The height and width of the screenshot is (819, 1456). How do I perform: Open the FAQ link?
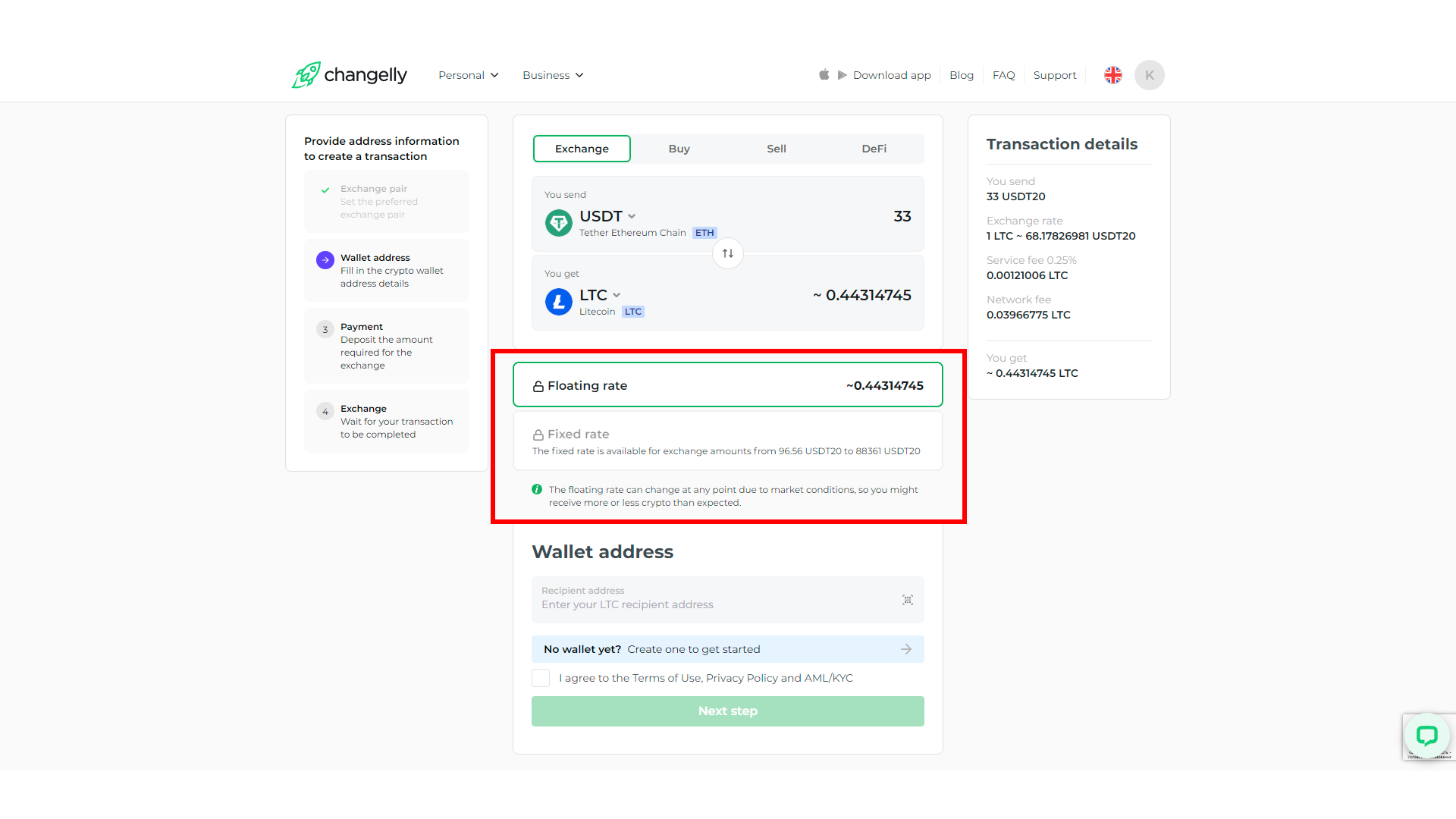[1004, 75]
